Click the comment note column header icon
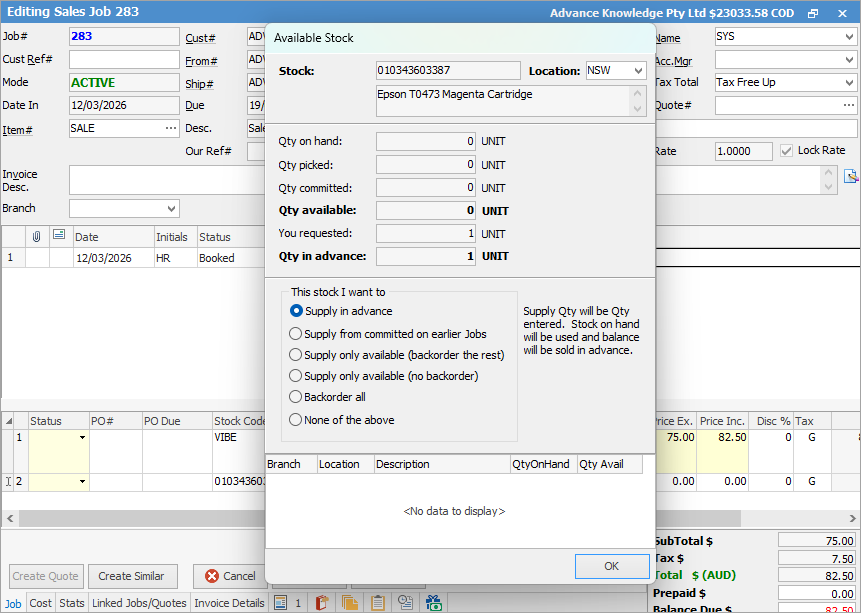 [x=59, y=235]
